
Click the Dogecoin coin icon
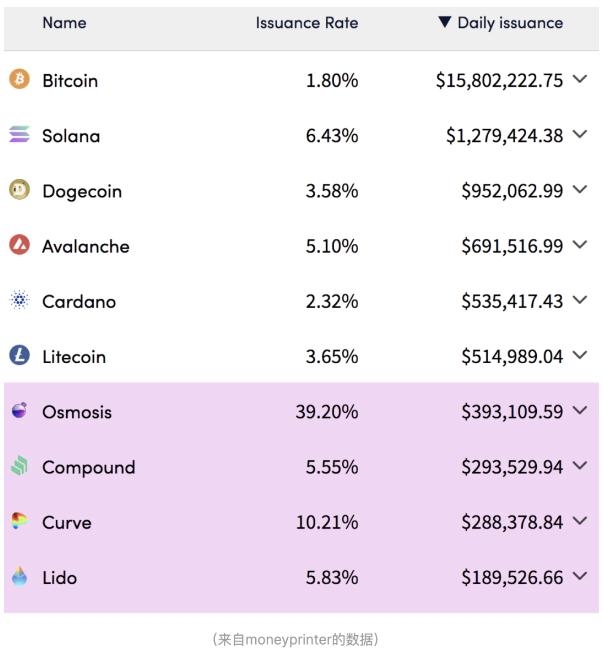[19, 190]
